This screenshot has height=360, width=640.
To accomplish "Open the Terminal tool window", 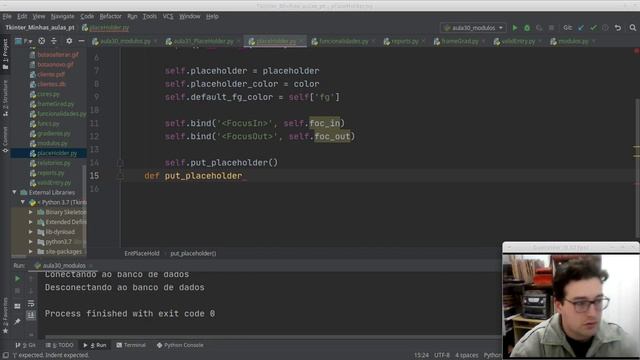I will 131,345.
